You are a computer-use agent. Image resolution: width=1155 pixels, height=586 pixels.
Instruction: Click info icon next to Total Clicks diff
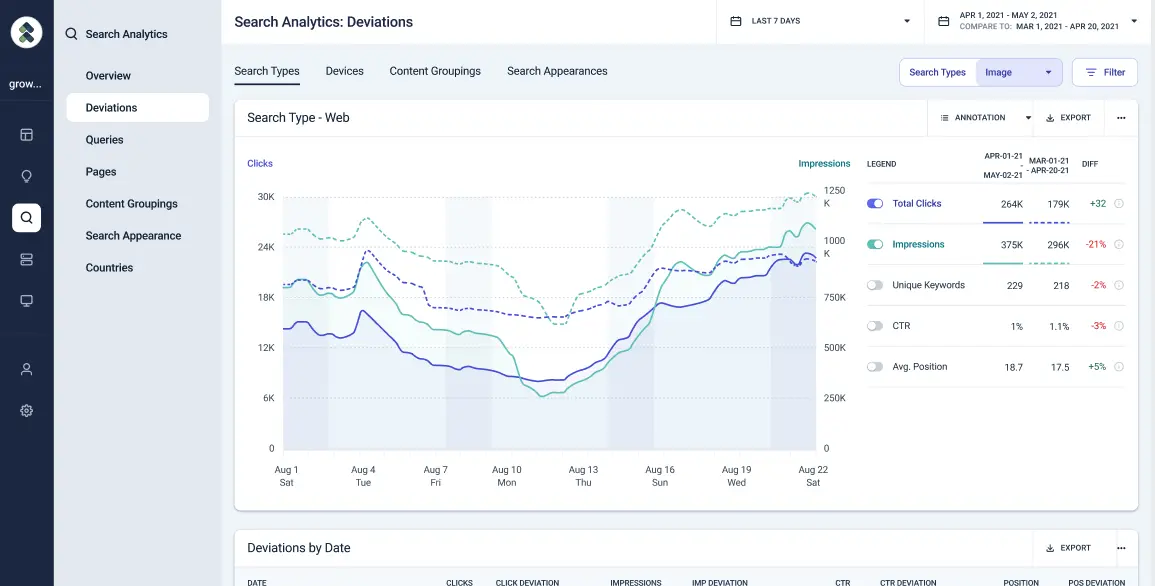1119,204
